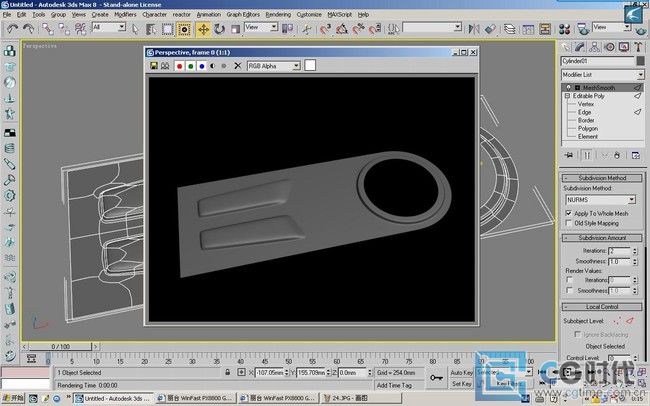This screenshot has width=650, height=406.
Task: Toggle the alpha channel display in the render window
Action: (213, 66)
